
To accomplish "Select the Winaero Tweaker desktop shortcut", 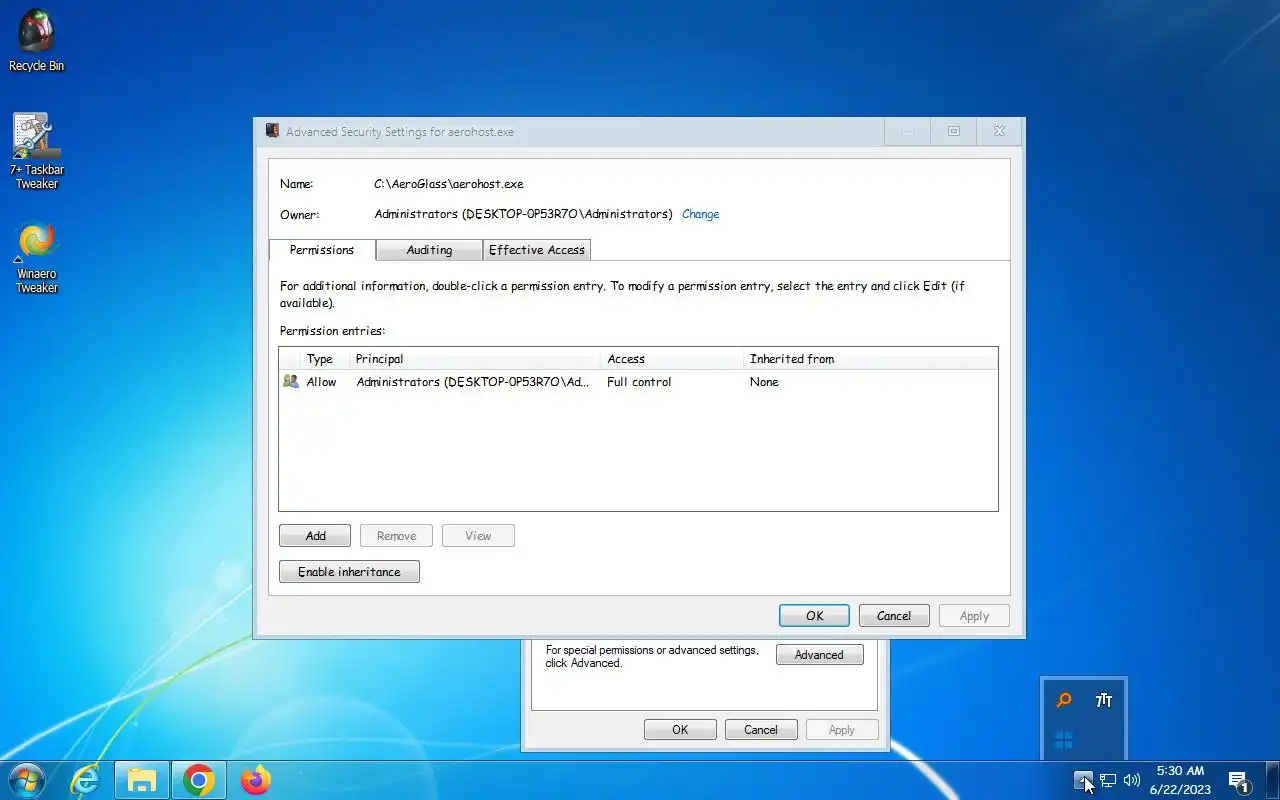I will [36, 257].
